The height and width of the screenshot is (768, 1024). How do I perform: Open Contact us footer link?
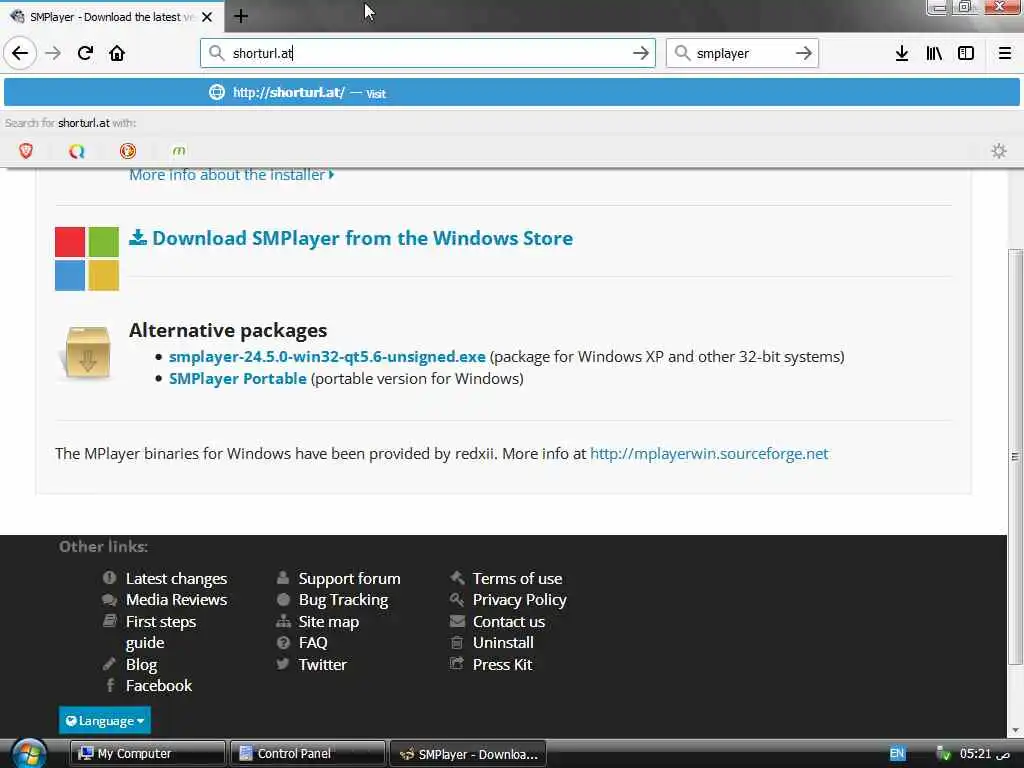509,622
